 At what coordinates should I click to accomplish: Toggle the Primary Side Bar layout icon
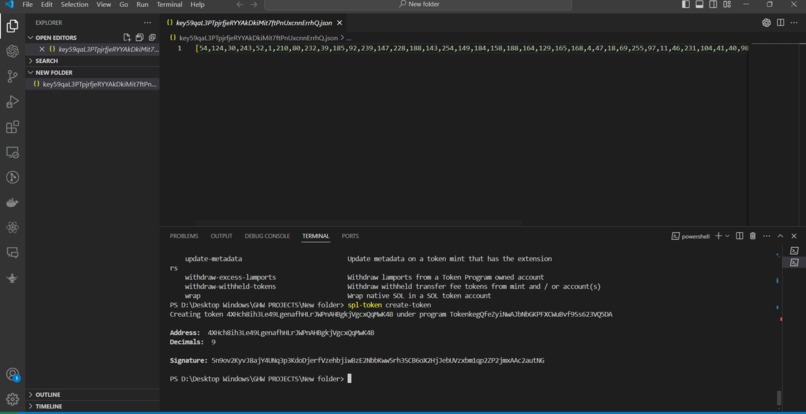point(686,5)
